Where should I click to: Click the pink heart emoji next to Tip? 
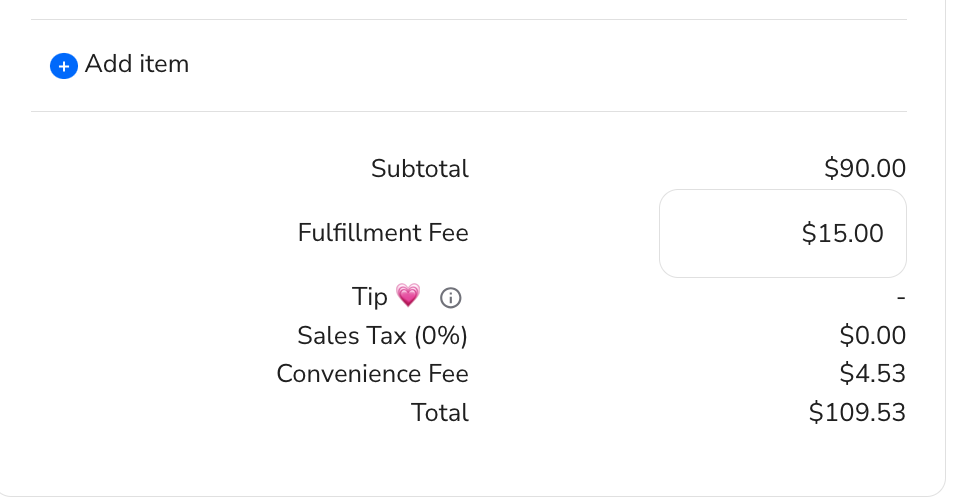(408, 295)
